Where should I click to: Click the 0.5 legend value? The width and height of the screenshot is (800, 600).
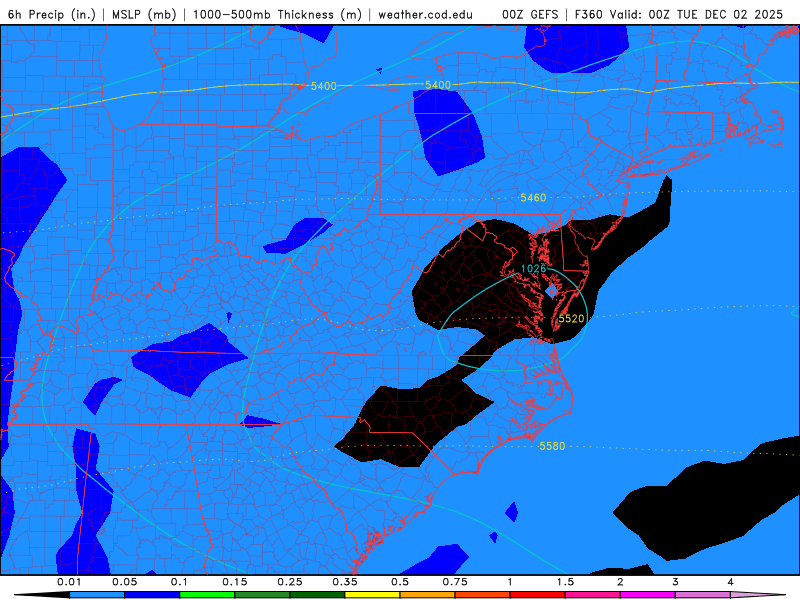pos(400,582)
